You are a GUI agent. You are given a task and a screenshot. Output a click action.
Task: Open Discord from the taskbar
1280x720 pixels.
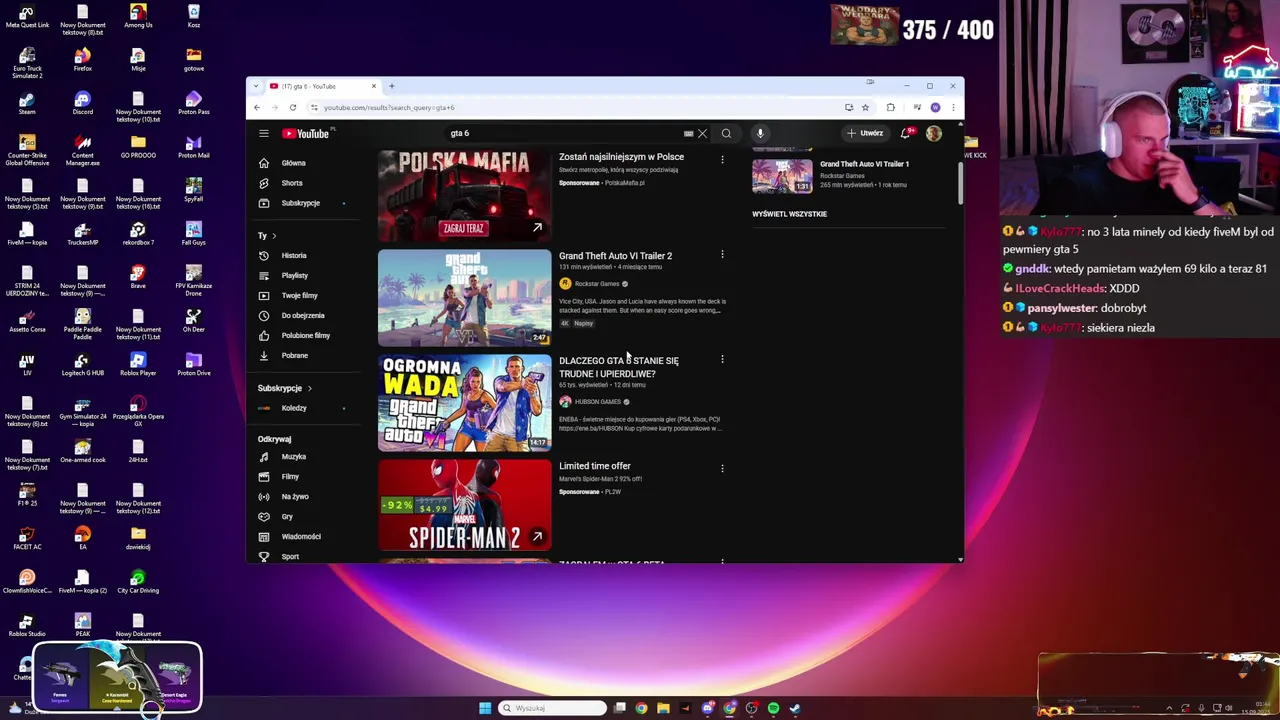pyautogui.click(x=707, y=708)
